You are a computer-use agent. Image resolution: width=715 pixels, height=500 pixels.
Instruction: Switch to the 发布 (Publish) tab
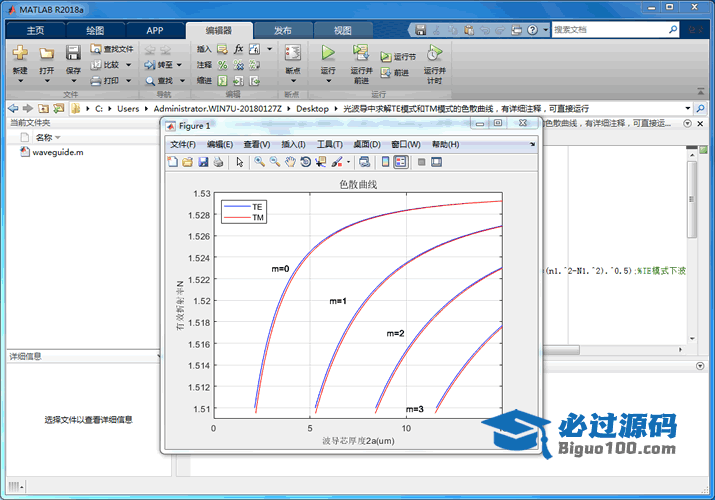[283, 31]
